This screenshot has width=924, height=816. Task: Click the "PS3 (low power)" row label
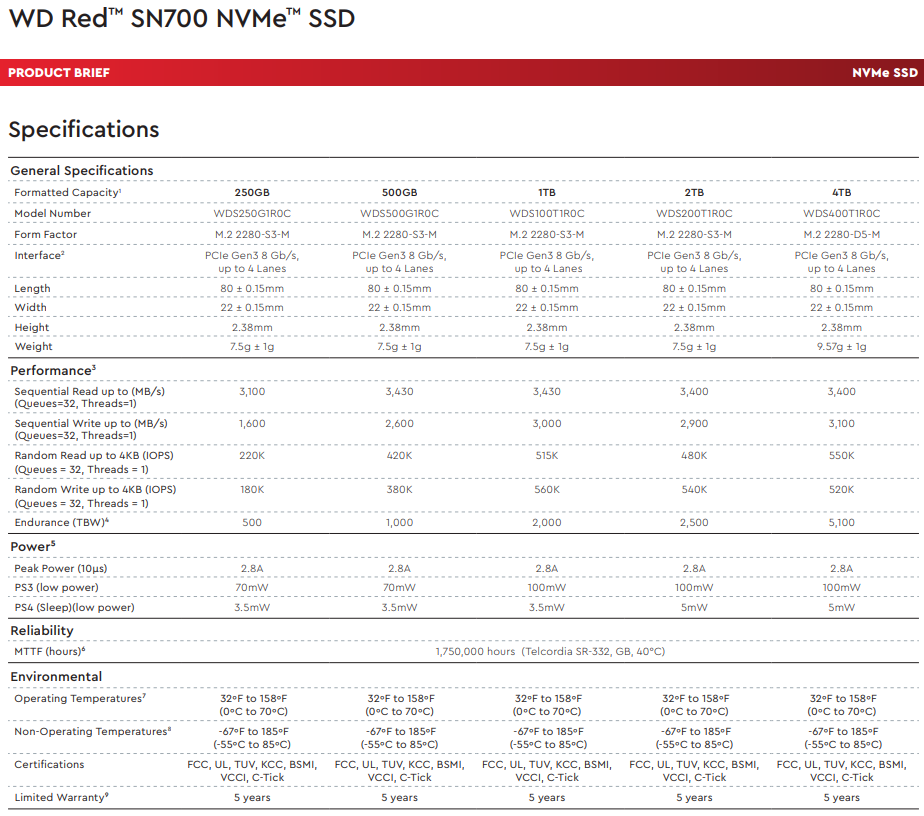pyautogui.click(x=57, y=587)
